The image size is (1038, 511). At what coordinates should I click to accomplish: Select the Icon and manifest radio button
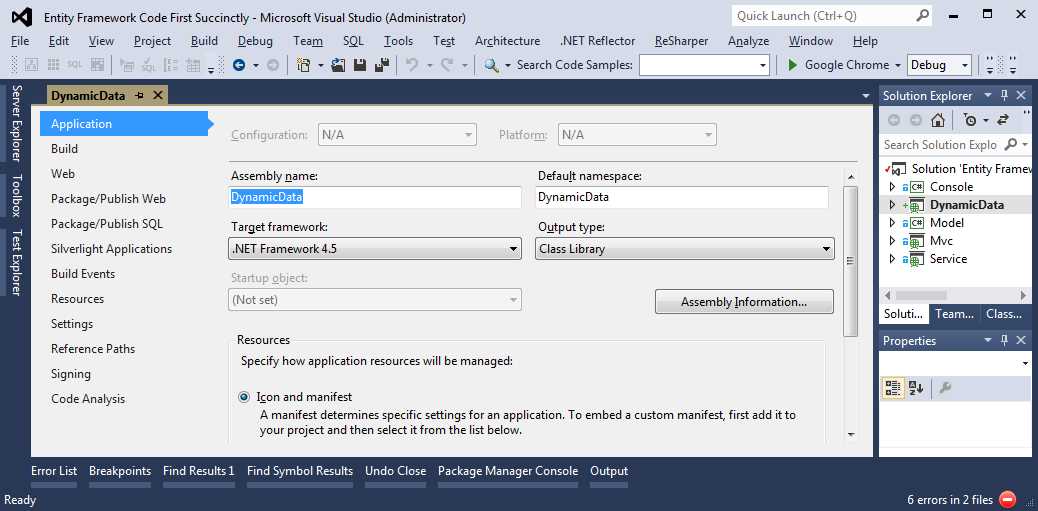244,397
